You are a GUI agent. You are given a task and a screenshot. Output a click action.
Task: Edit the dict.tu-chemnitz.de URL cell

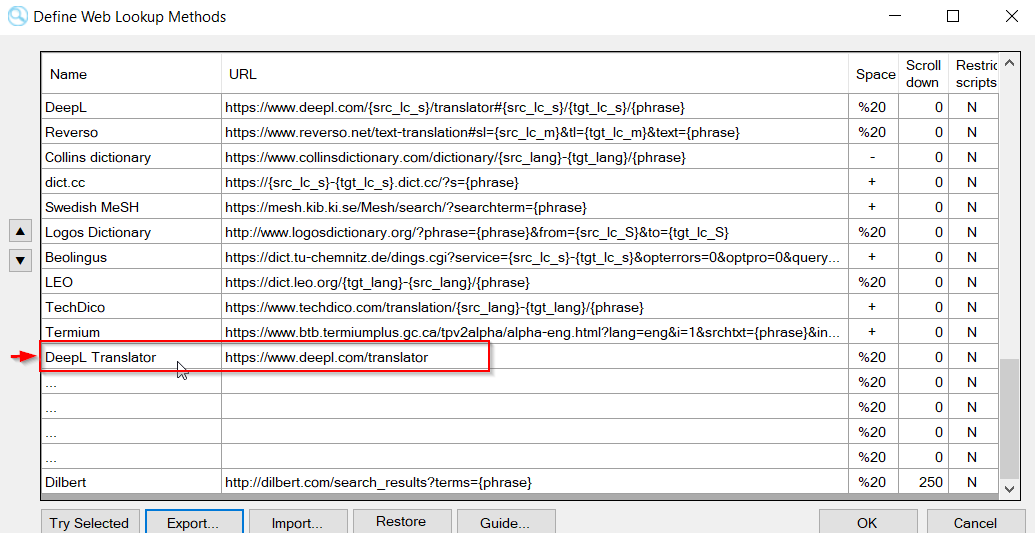tap(535, 257)
